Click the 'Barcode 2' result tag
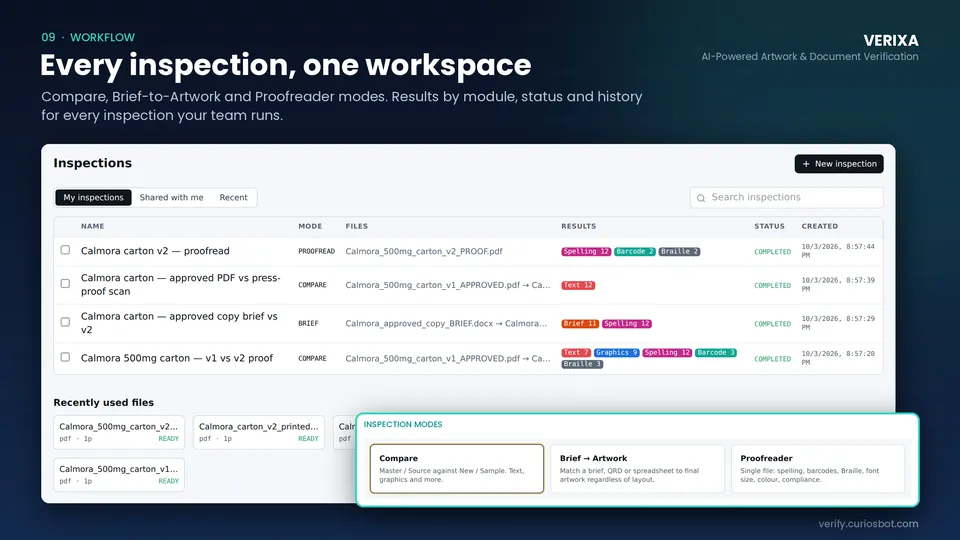 [634, 252]
